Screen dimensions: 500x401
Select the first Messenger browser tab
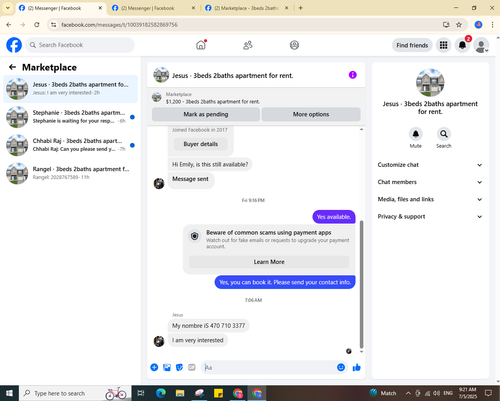(60, 8)
